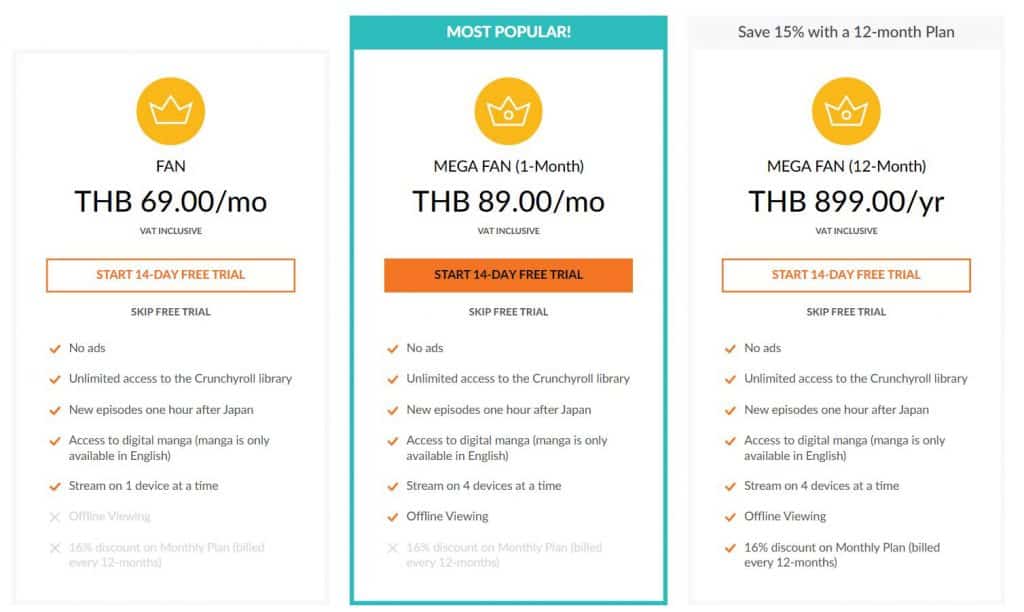Click checkmark beside 12-Month 16% discount
The height and width of the screenshot is (612, 1024).
pos(731,548)
